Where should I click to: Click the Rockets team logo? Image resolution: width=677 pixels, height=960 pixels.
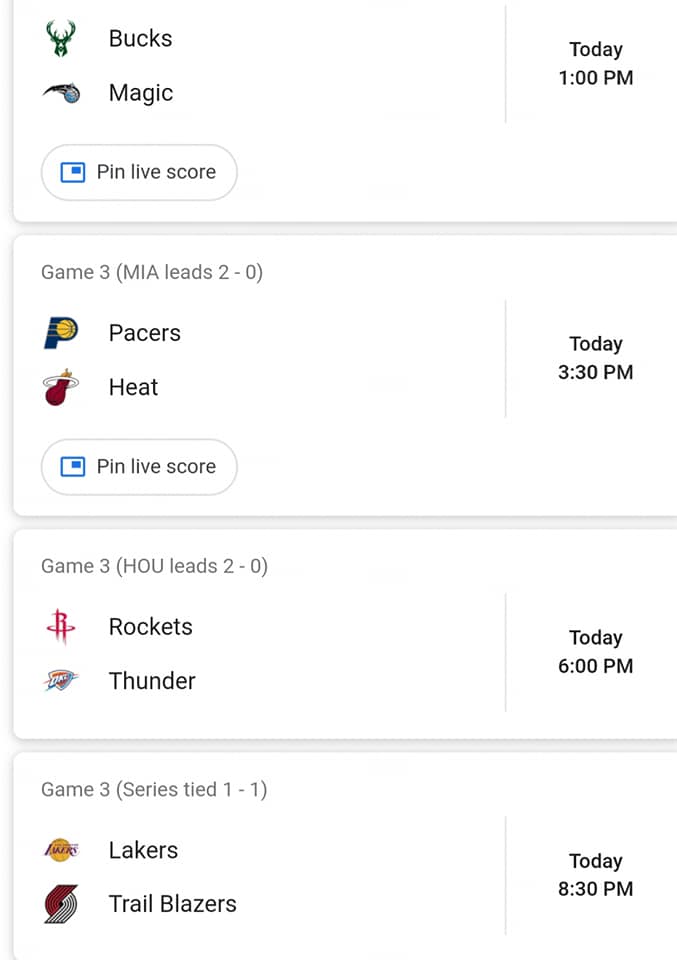[61, 626]
